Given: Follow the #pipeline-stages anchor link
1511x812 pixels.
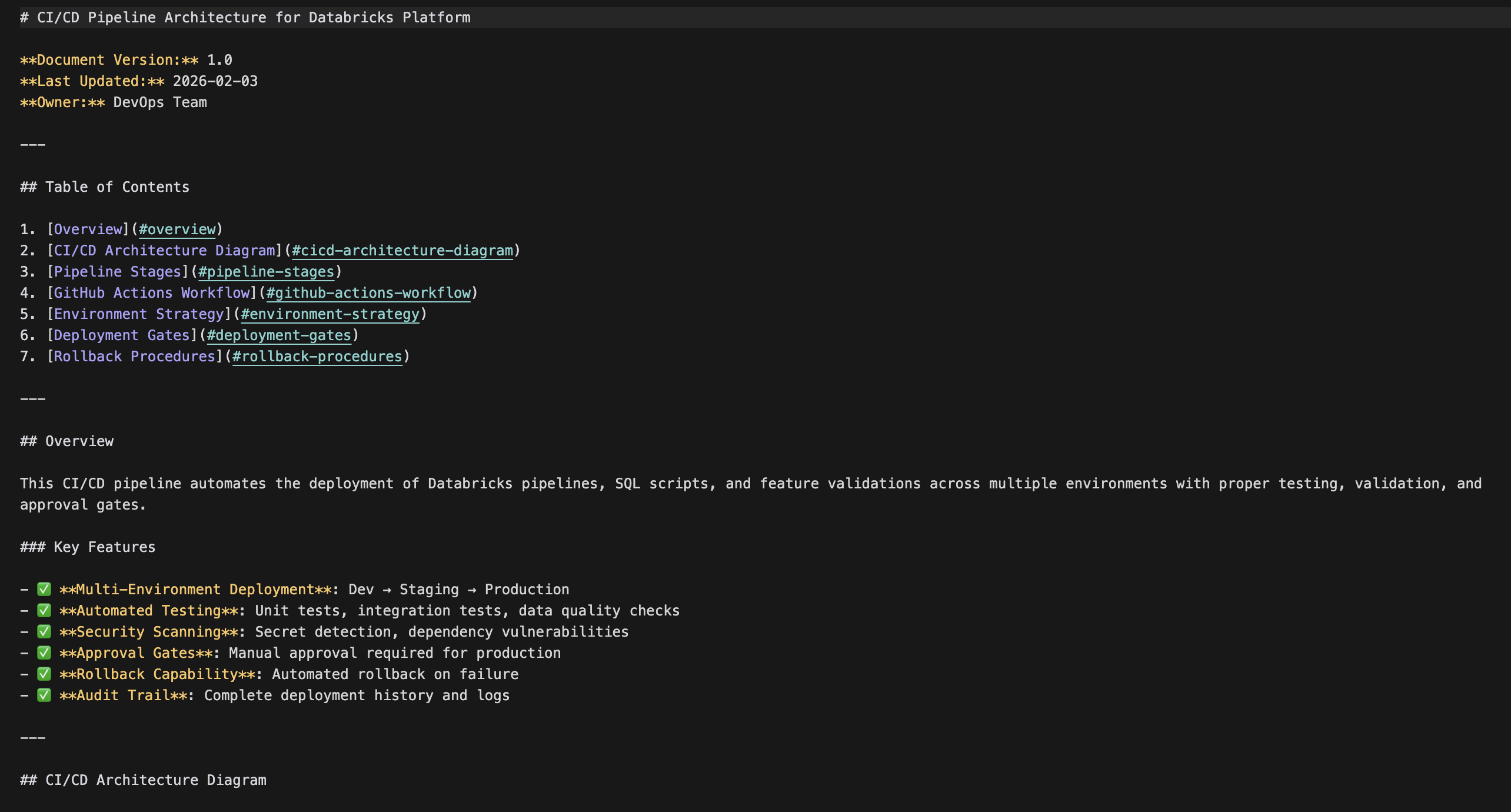Looking at the screenshot, I should tap(266, 272).
